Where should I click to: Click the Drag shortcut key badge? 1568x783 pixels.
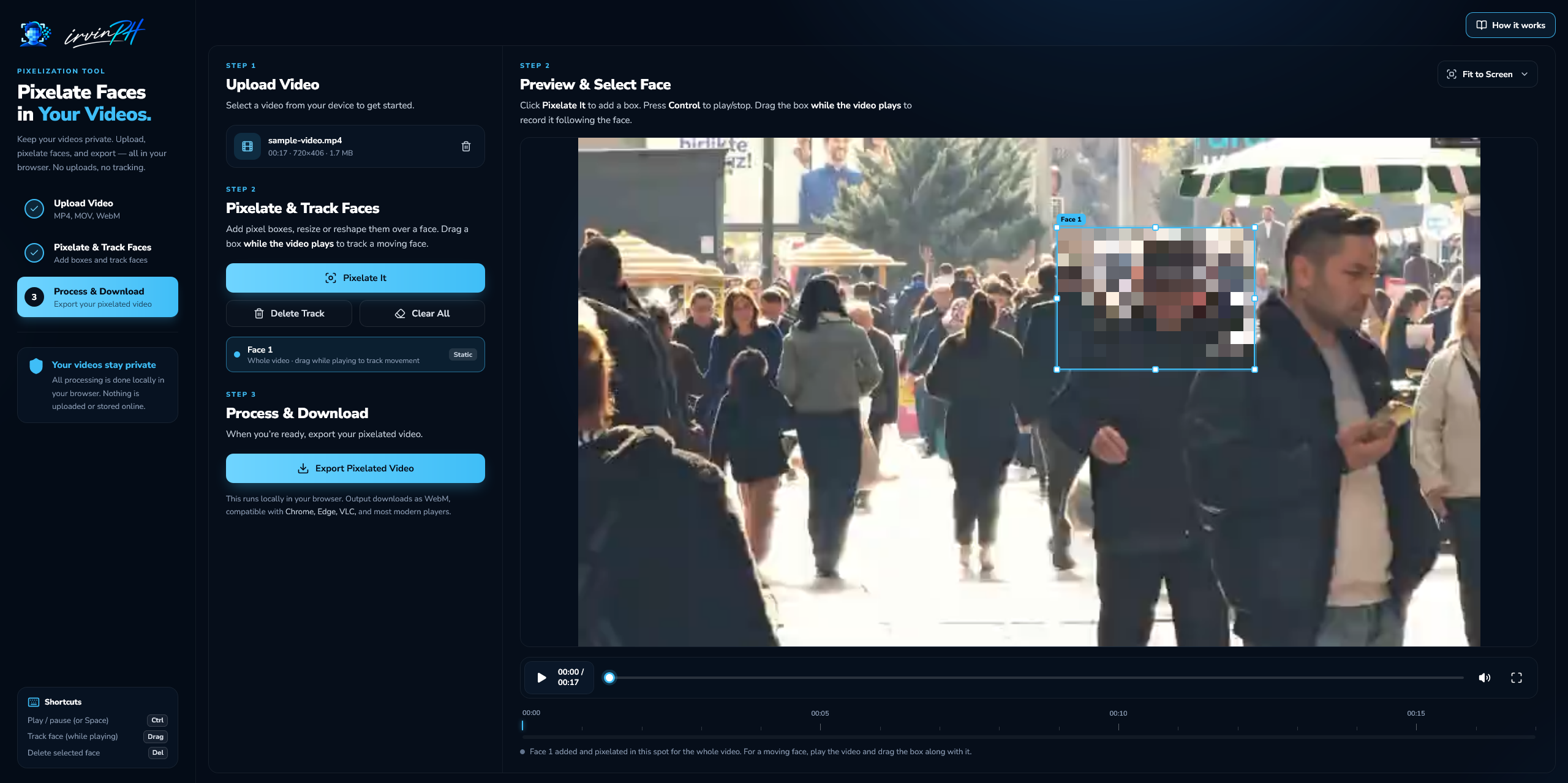click(156, 736)
